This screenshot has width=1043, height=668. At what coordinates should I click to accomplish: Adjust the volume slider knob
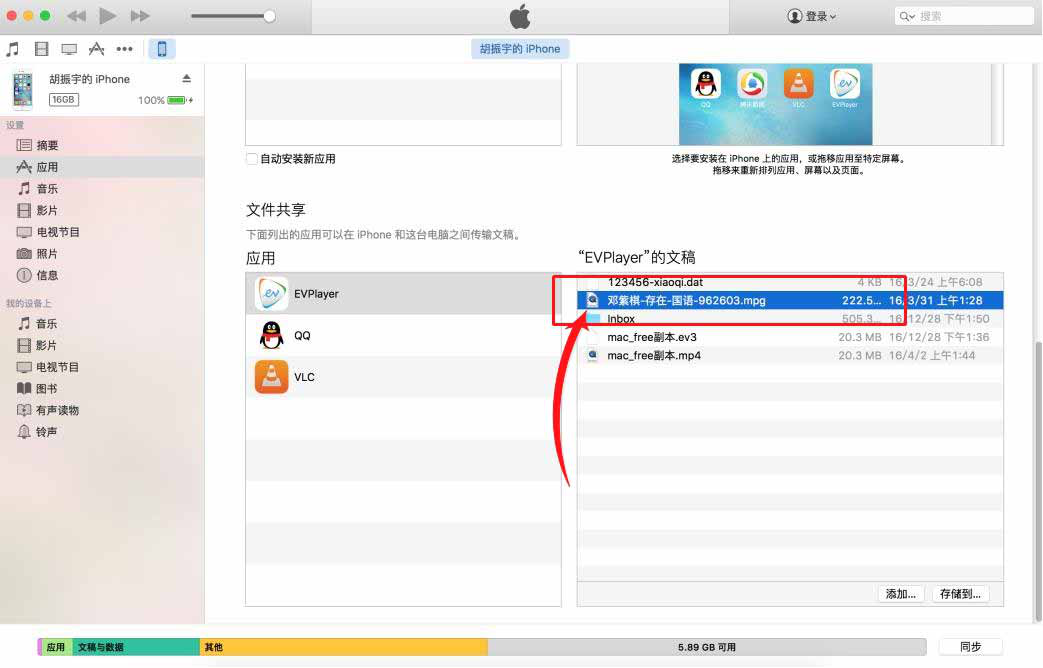[269, 16]
